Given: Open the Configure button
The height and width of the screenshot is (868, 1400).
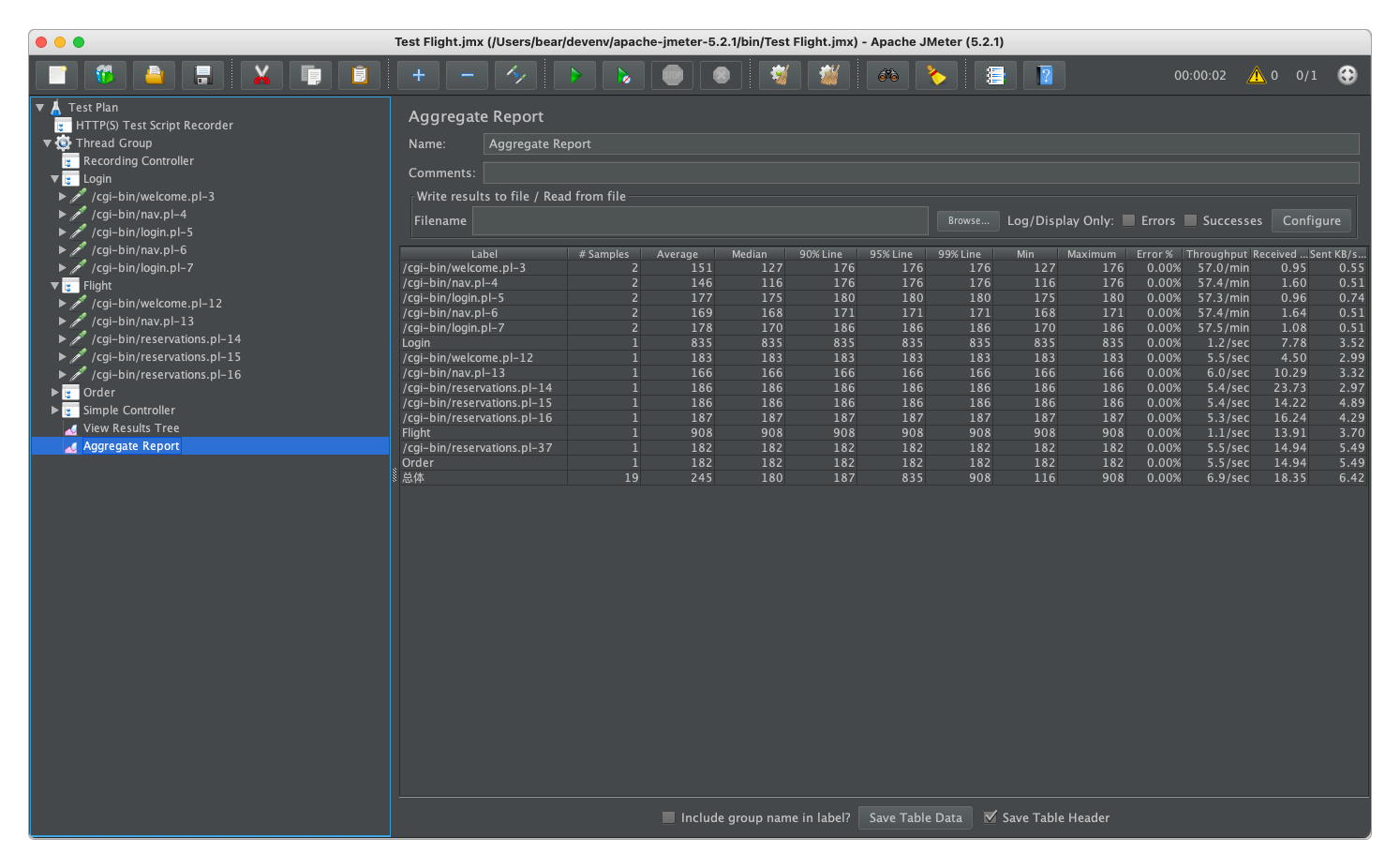Looking at the screenshot, I should [x=1311, y=221].
